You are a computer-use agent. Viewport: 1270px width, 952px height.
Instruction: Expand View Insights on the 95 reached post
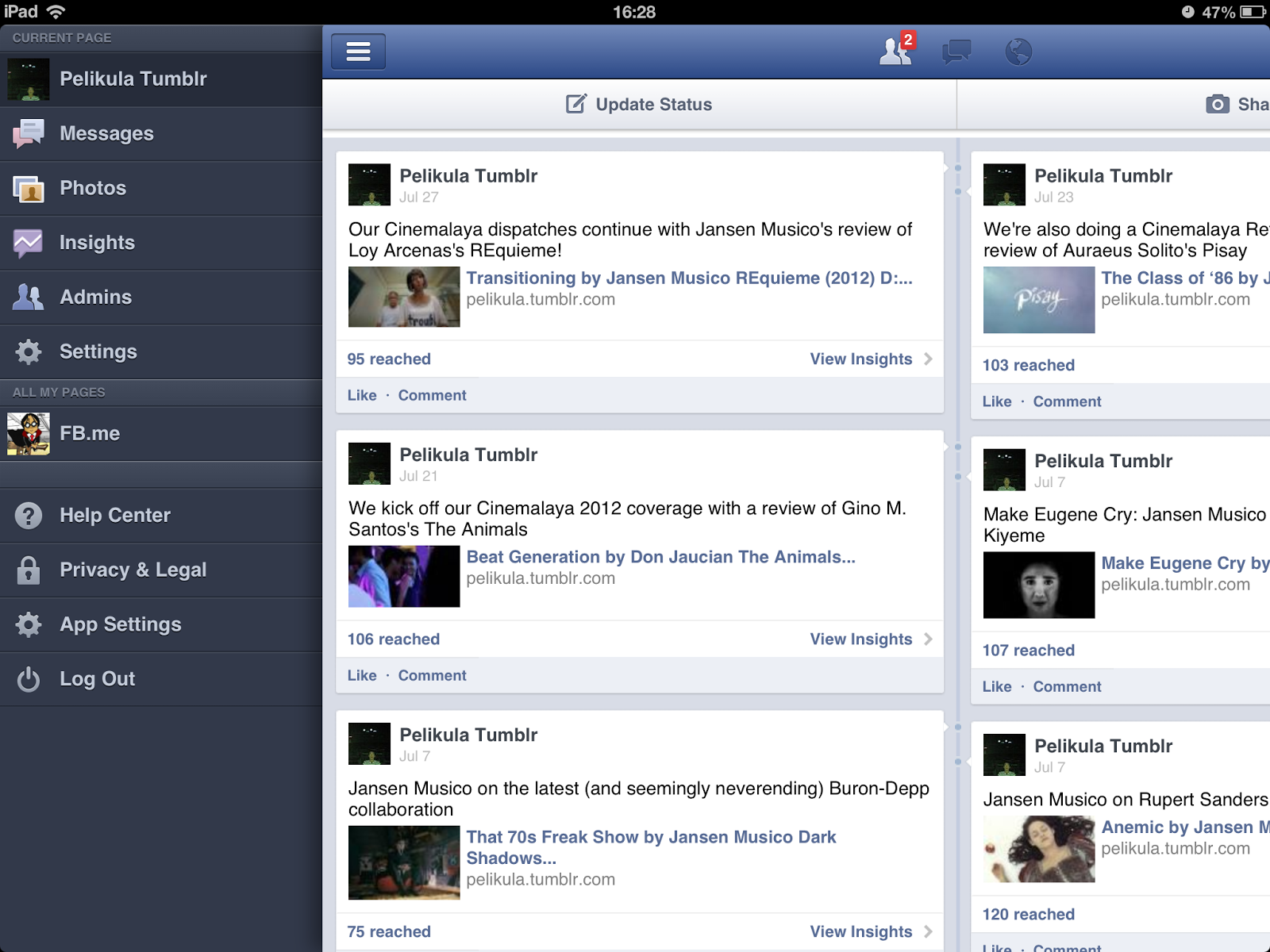click(871, 359)
